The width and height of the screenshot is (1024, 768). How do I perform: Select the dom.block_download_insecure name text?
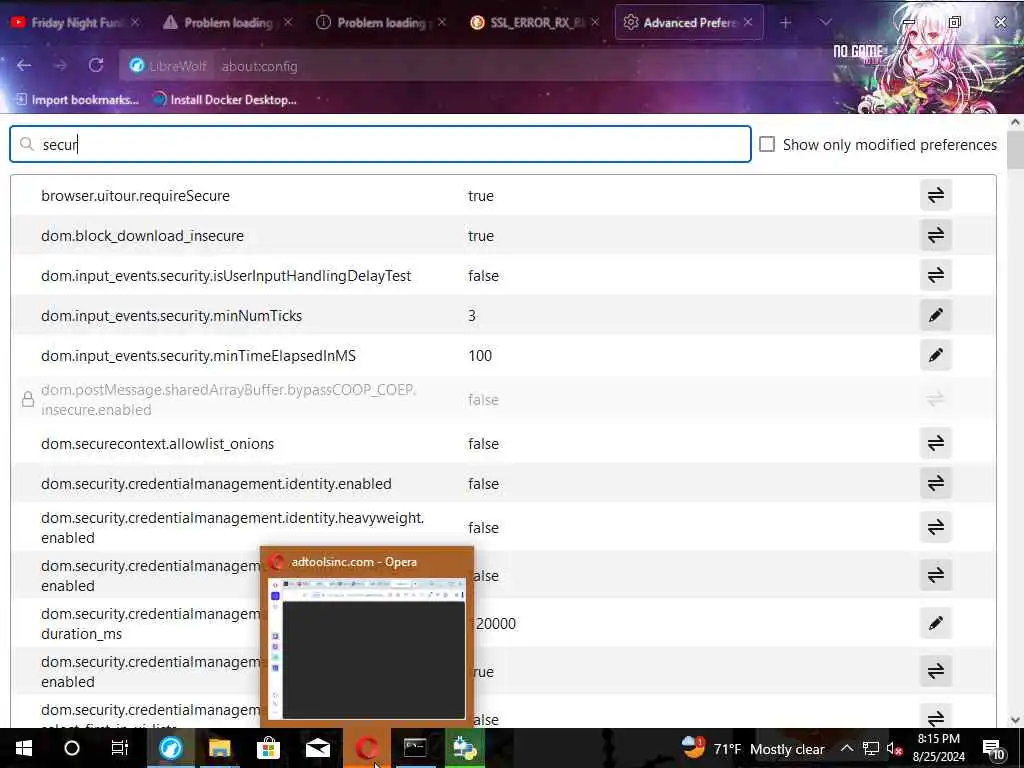pos(142,235)
